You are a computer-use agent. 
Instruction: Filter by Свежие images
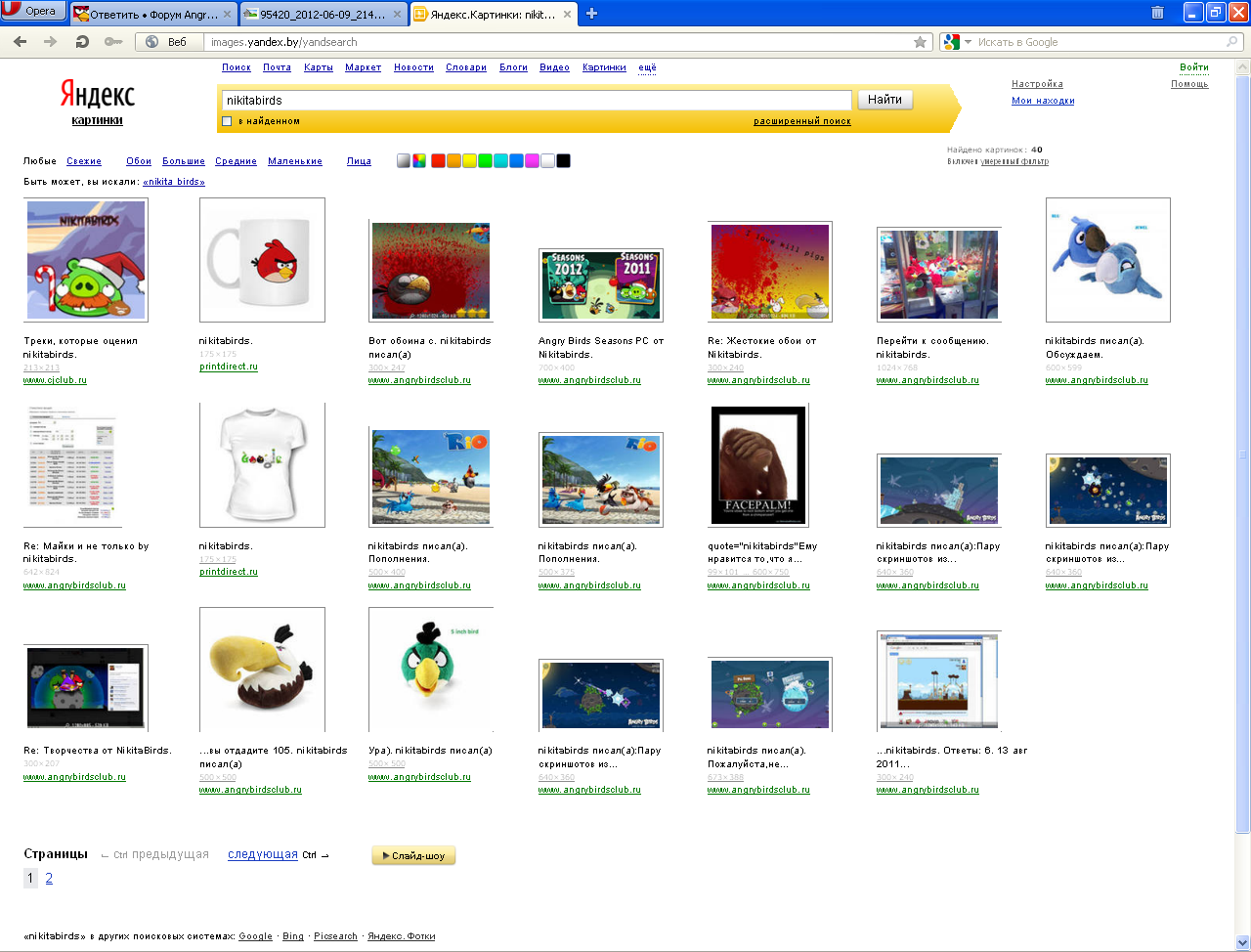tap(84, 161)
